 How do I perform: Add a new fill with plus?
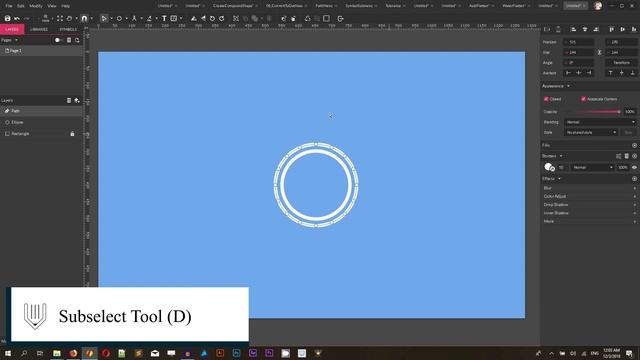tap(634, 145)
